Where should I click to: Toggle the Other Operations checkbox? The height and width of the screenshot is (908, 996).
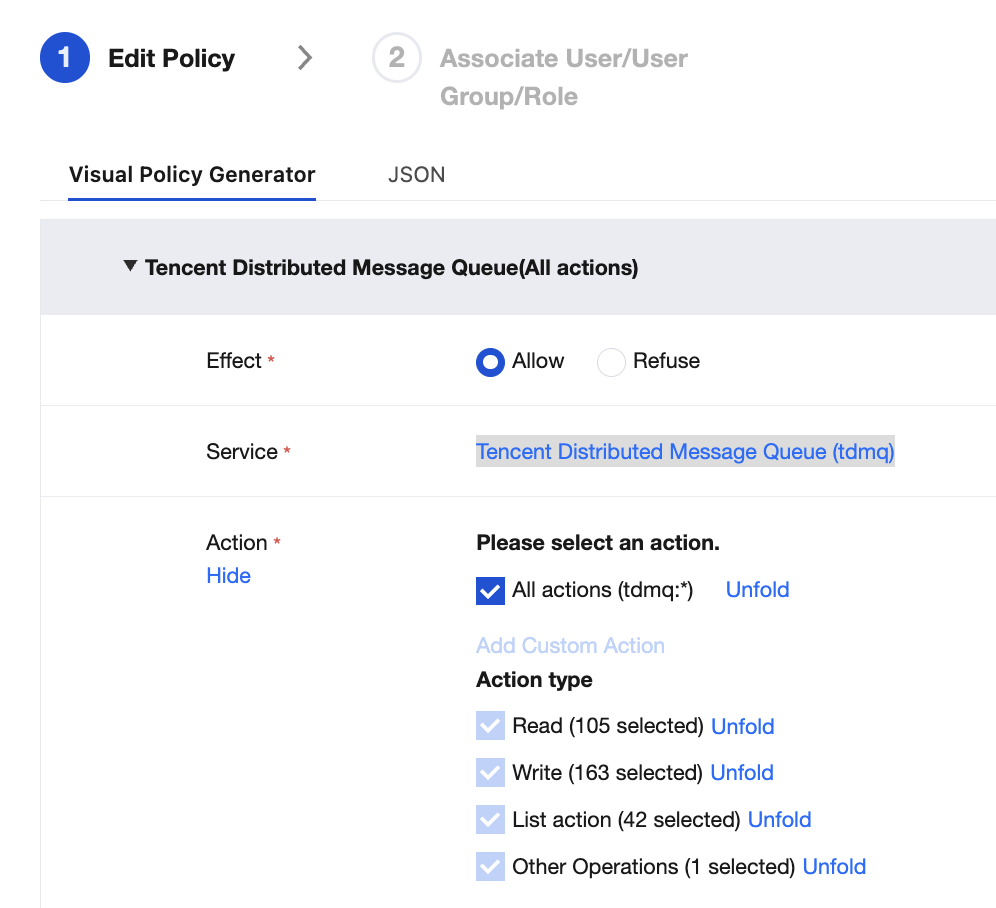click(490, 867)
